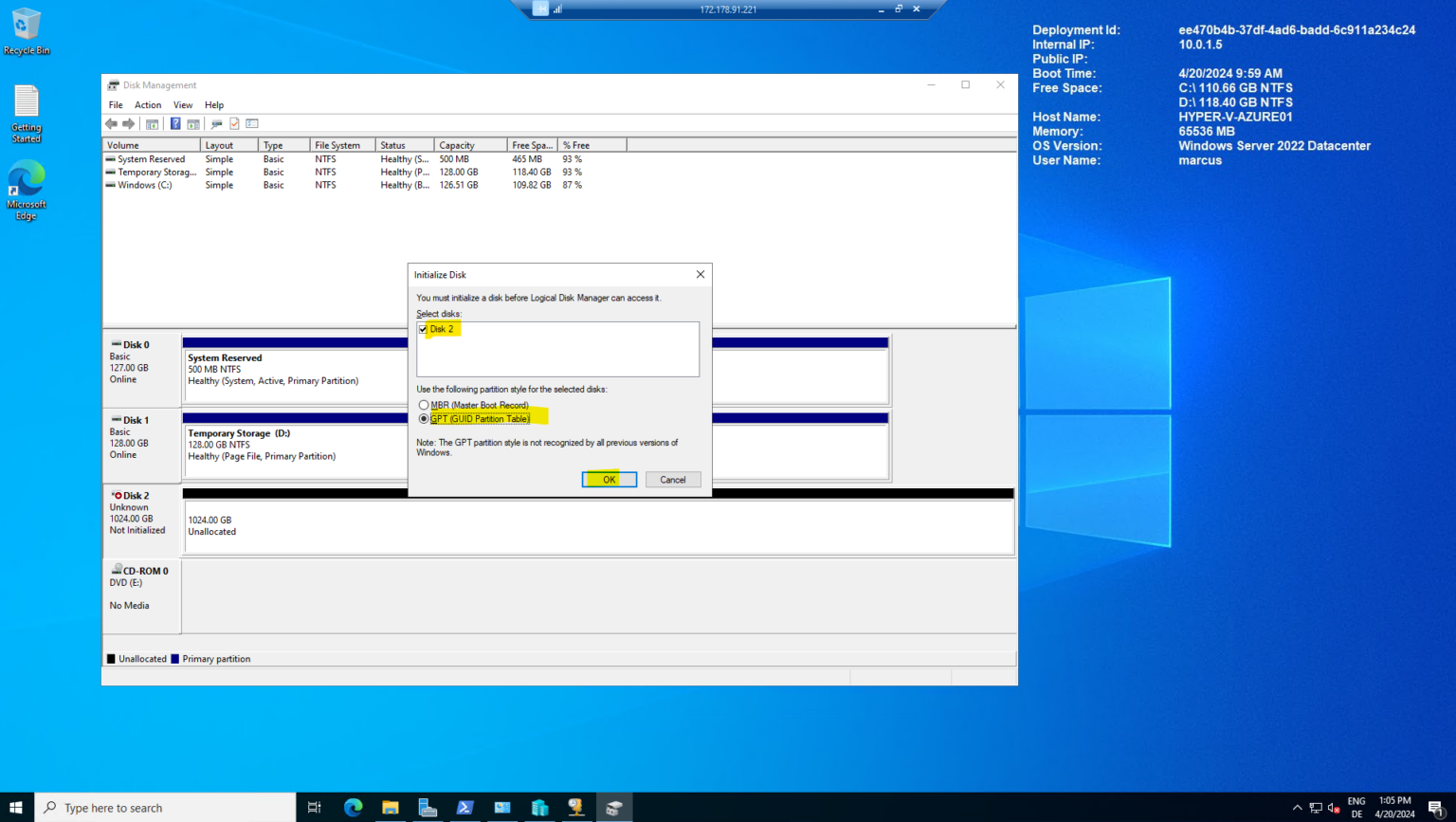
Task: Cancel the Initialize Disk dialog
Action: pos(673,479)
